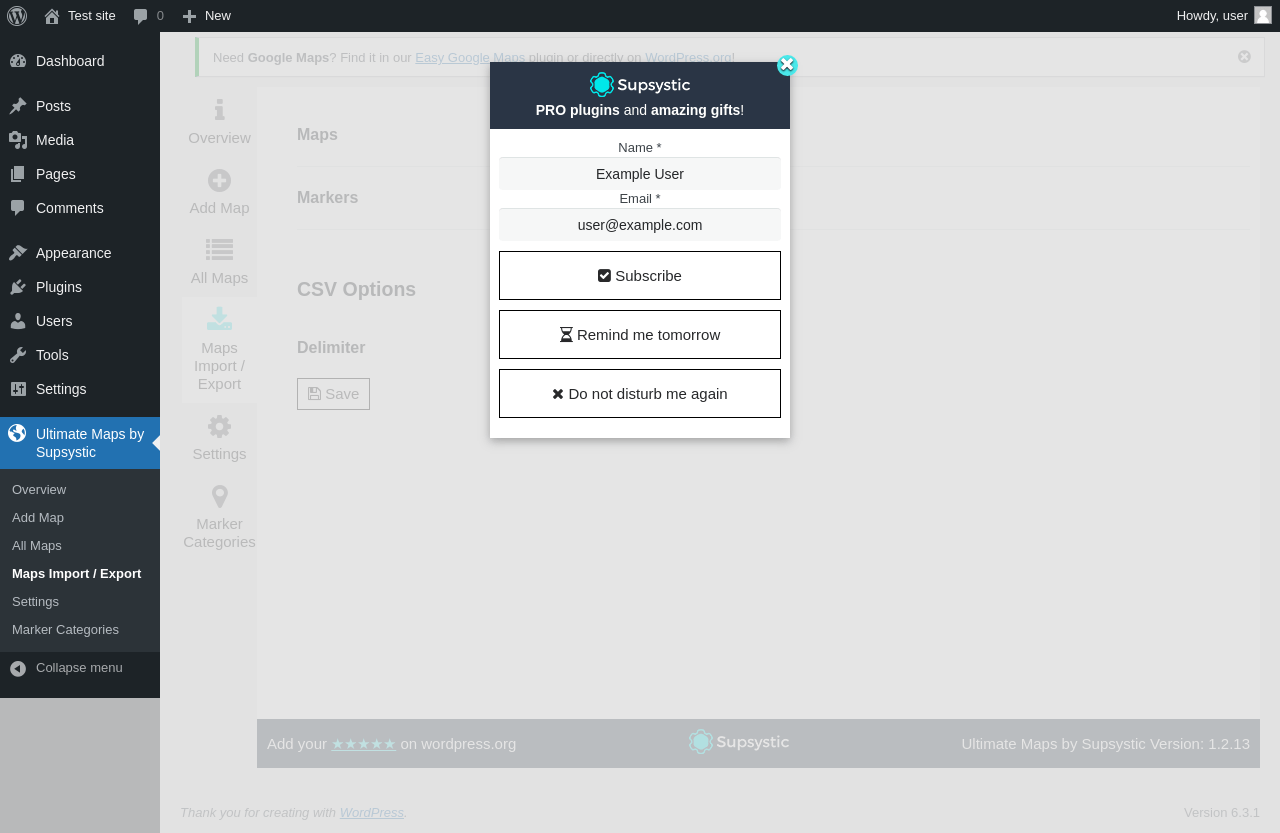This screenshot has height=833, width=1280.
Task: Click the plugin version text in footer
Action: click(x=1105, y=744)
